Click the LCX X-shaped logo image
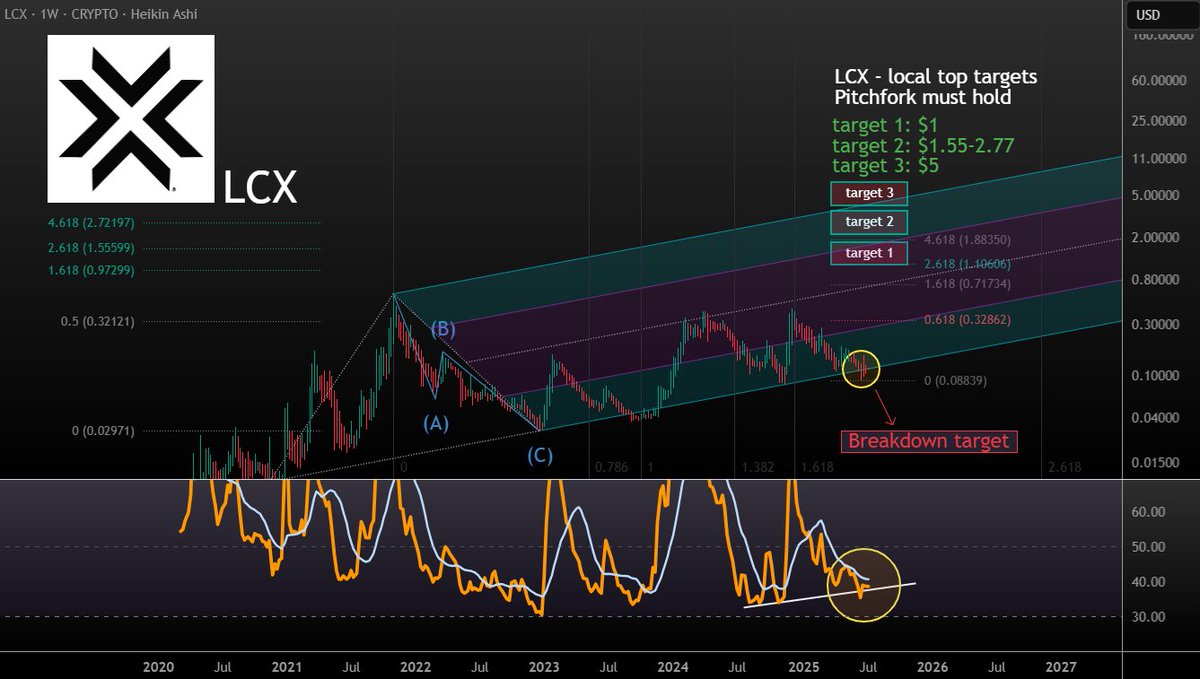This screenshot has height=679, width=1200. coord(131,119)
